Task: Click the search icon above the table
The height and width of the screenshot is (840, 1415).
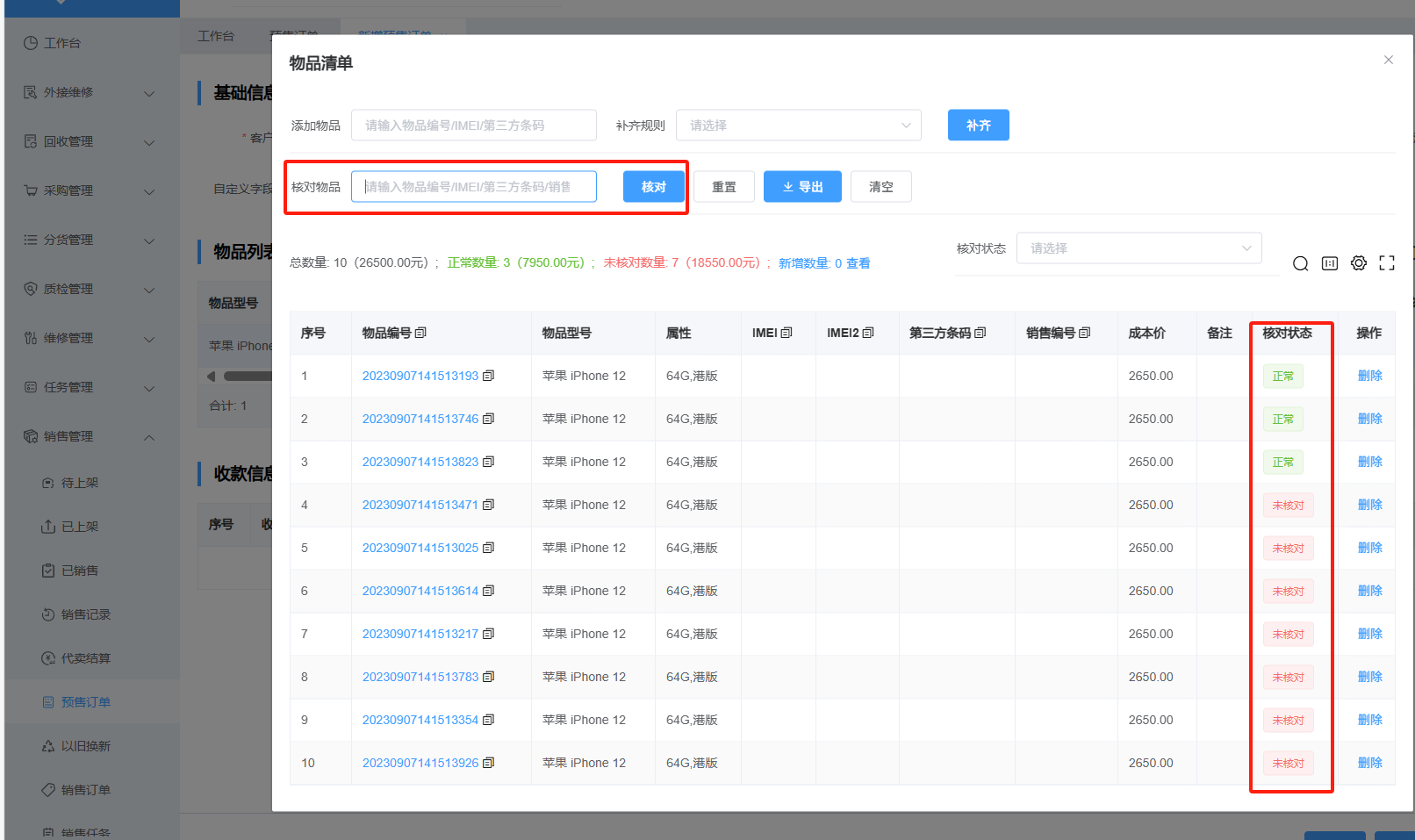Action: [x=1300, y=263]
